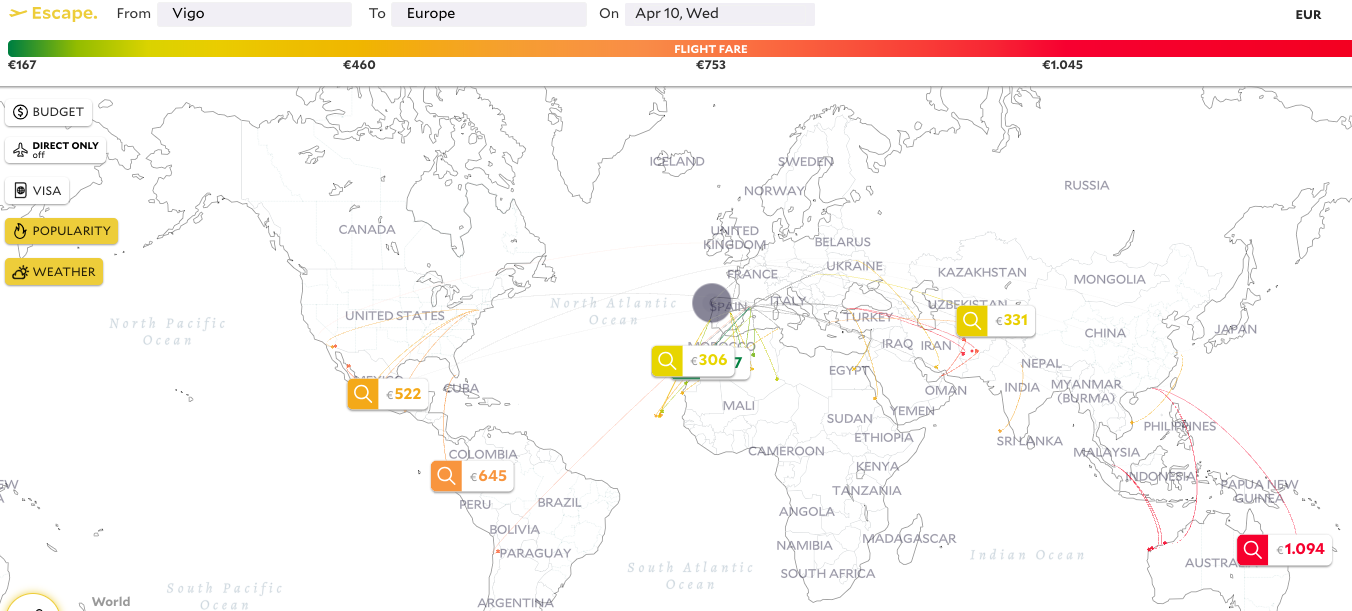Click the magnifier on the €645 fare tag
This screenshot has width=1352, height=611.
pos(446,476)
